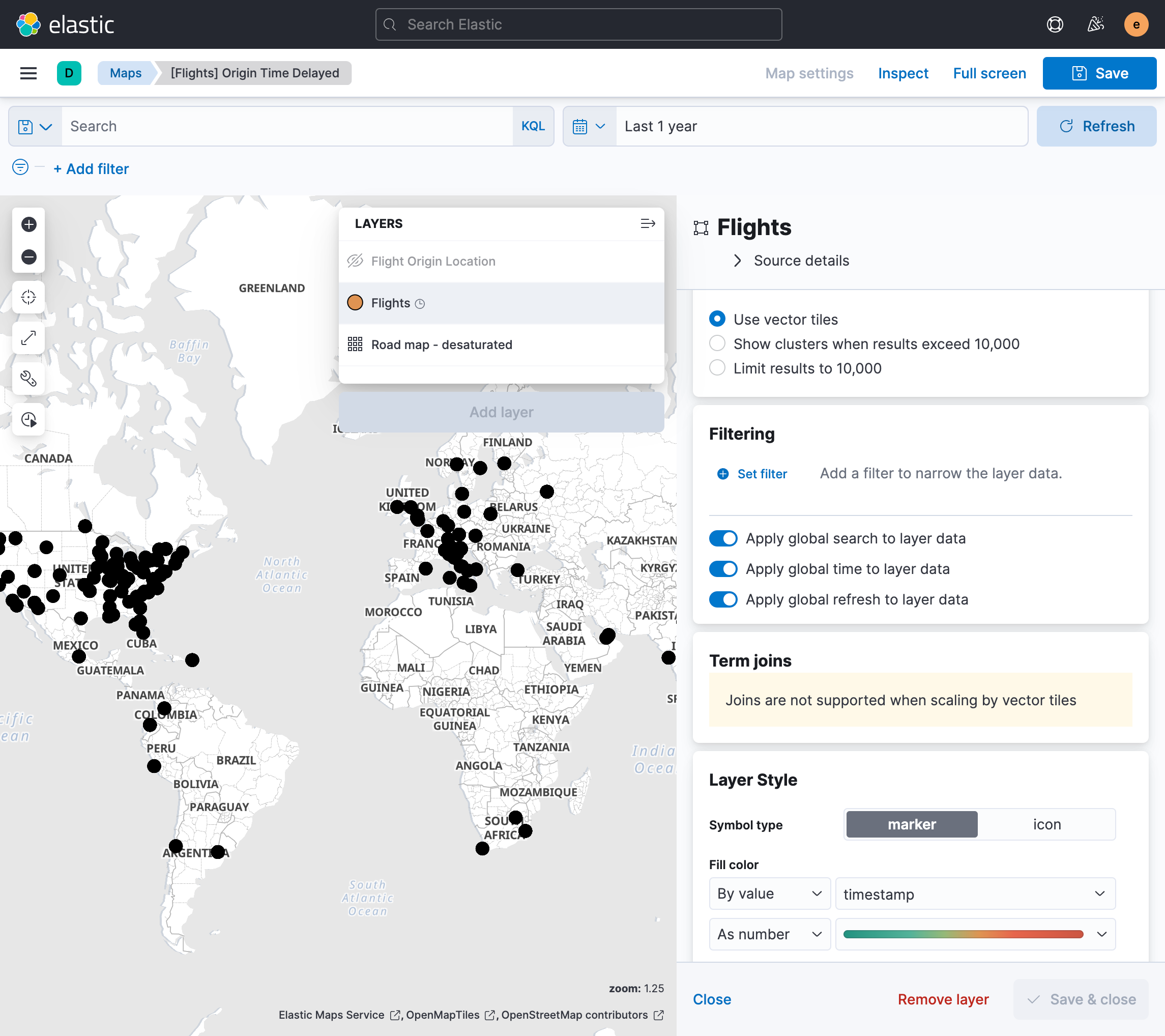Open the color ramp dropdown
The height and width of the screenshot is (1036, 1165).
pos(975,934)
